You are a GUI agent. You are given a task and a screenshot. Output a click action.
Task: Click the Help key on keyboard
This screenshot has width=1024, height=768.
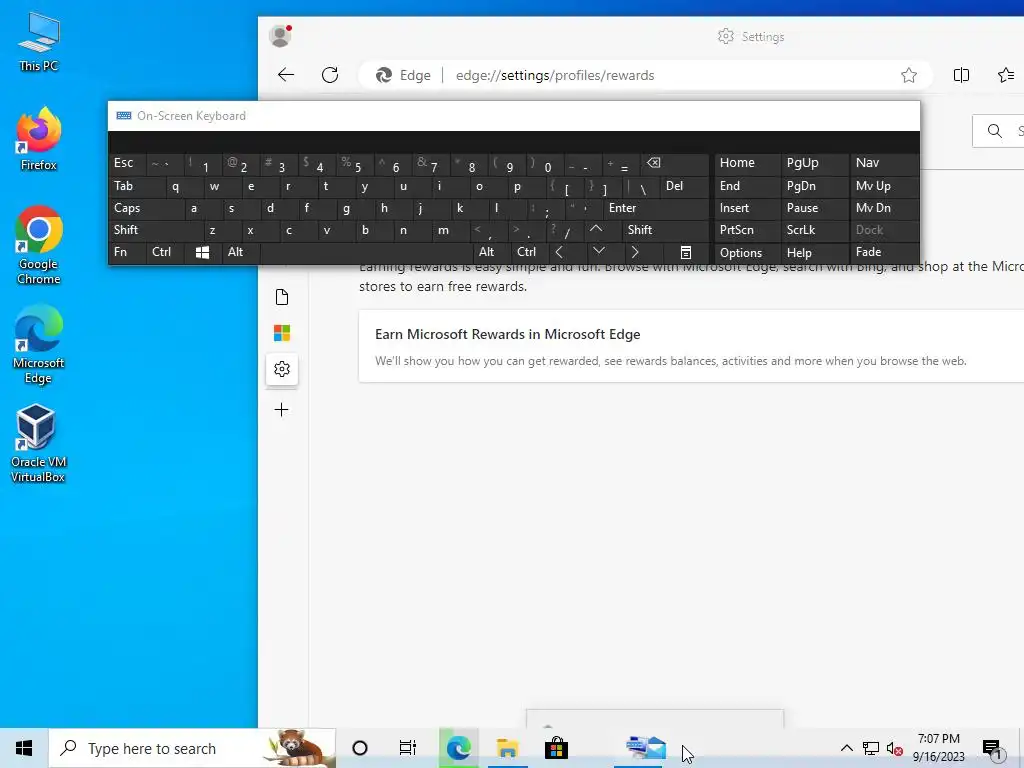pos(814,253)
